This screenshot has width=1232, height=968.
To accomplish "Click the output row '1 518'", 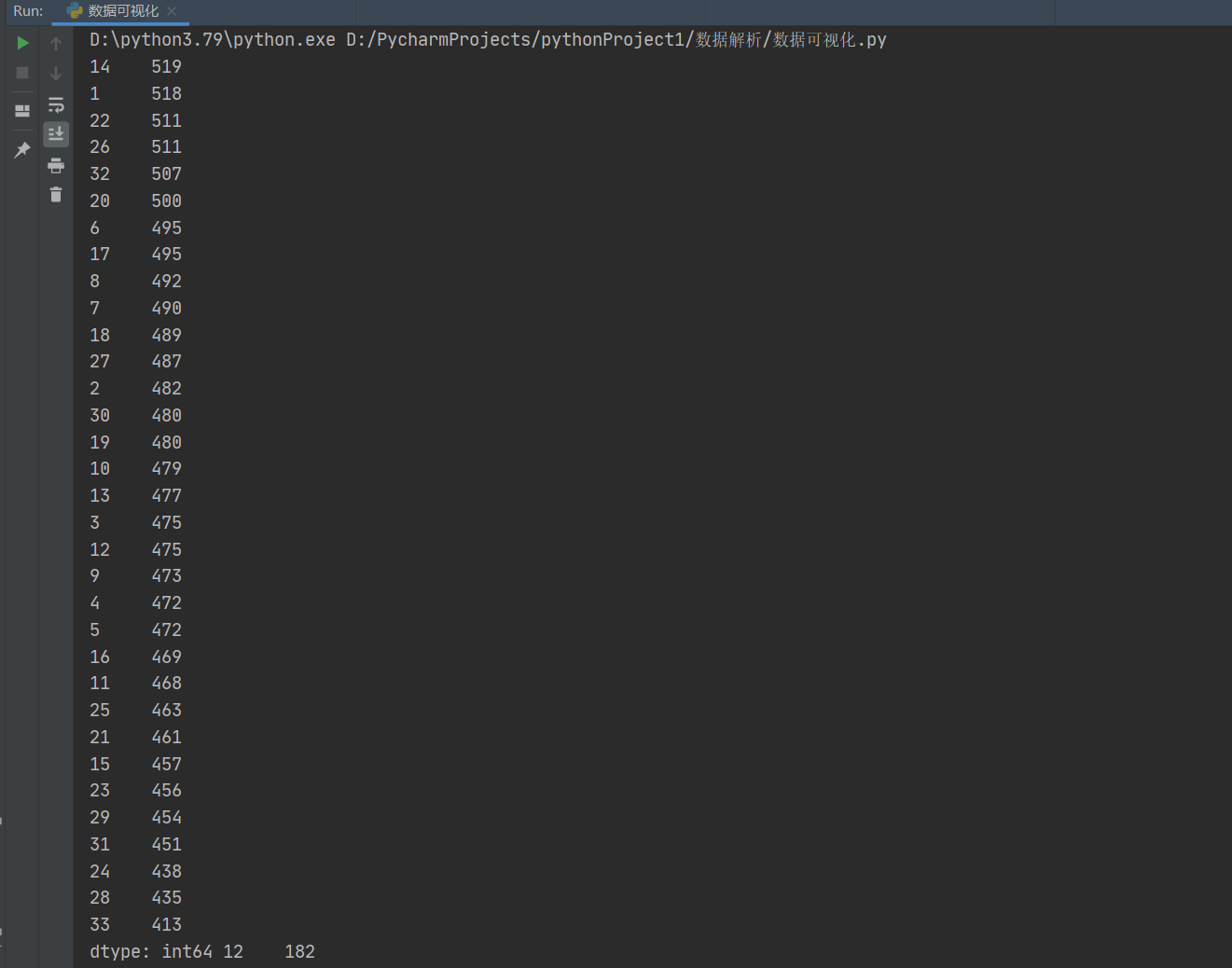I will coord(136,94).
